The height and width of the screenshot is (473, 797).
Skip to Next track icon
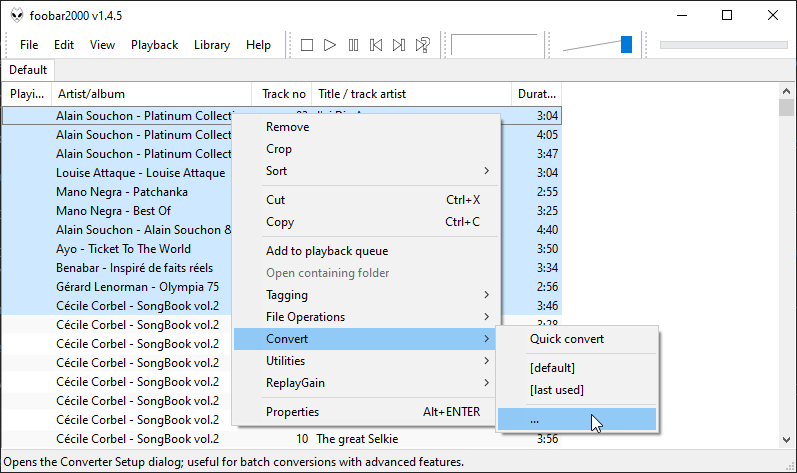399,45
